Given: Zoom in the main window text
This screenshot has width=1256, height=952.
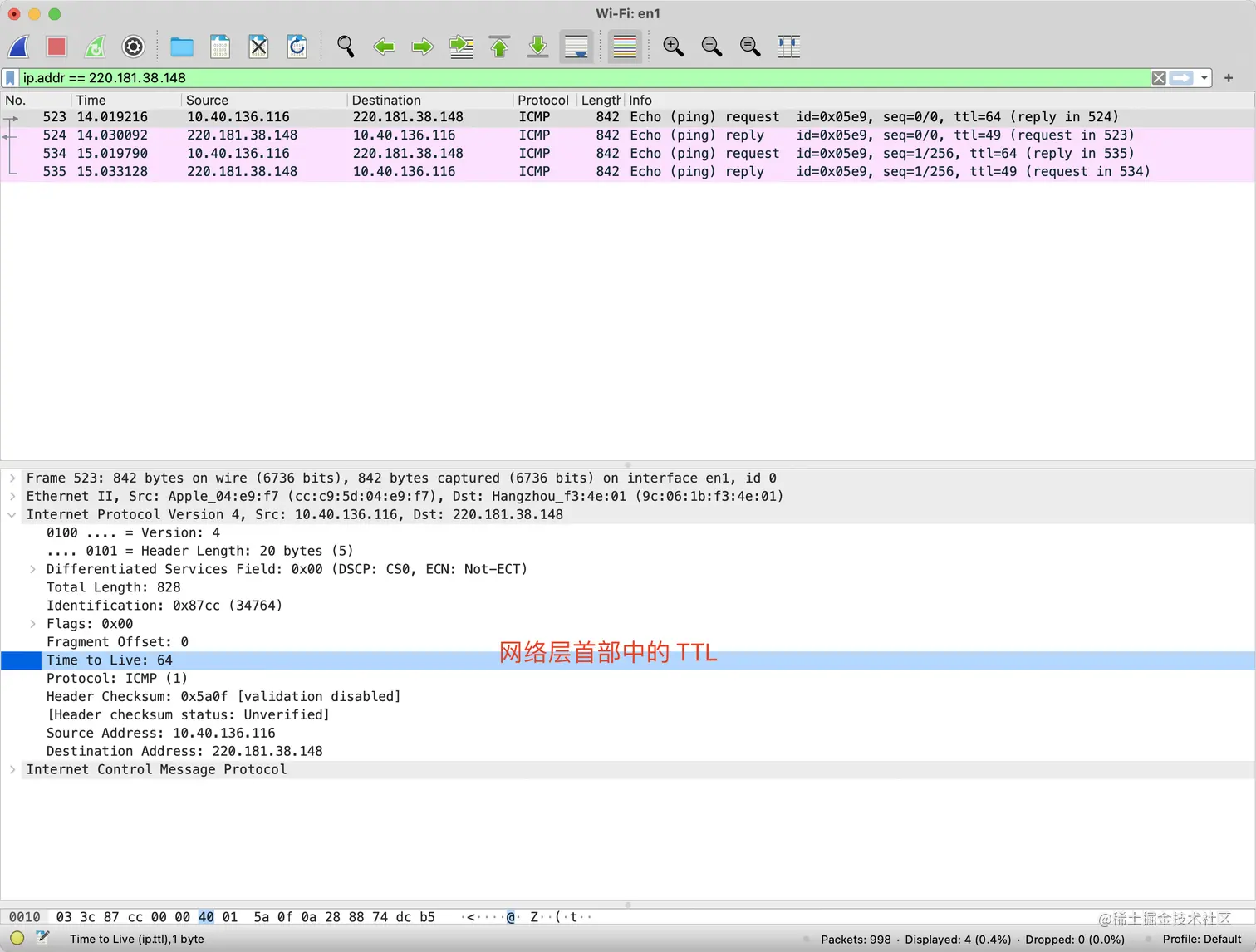Looking at the screenshot, I should click(x=673, y=47).
